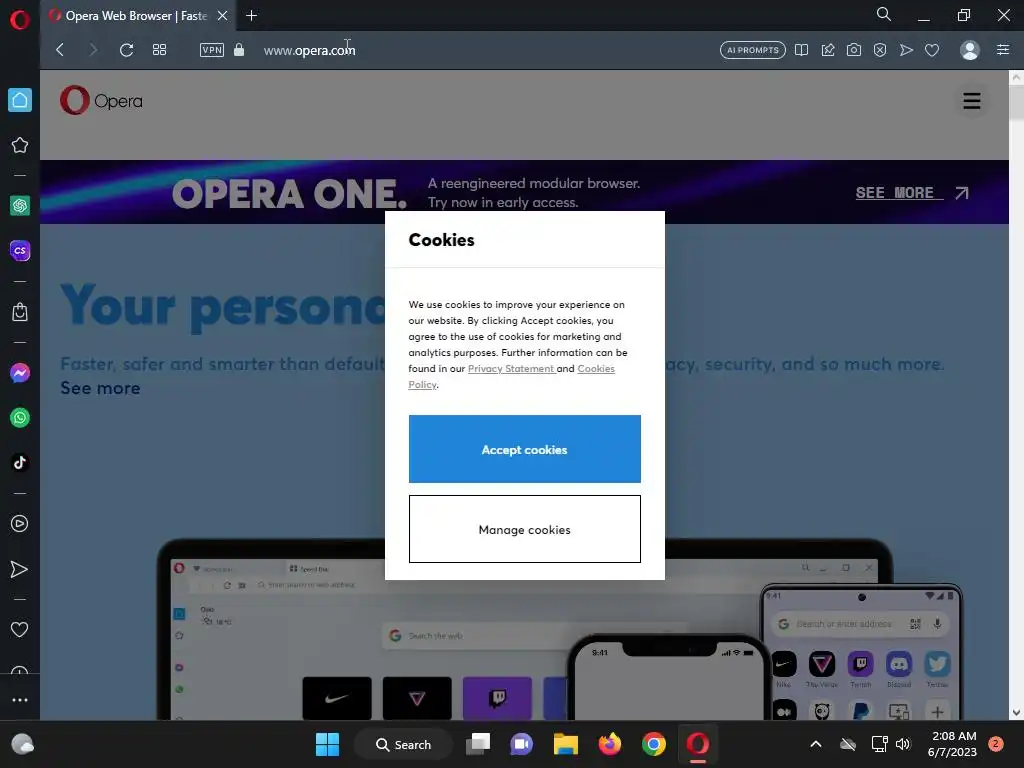Open TikTok in the sidebar
The width and height of the screenshot is (1024, 768).
click(x=20, y=462)
